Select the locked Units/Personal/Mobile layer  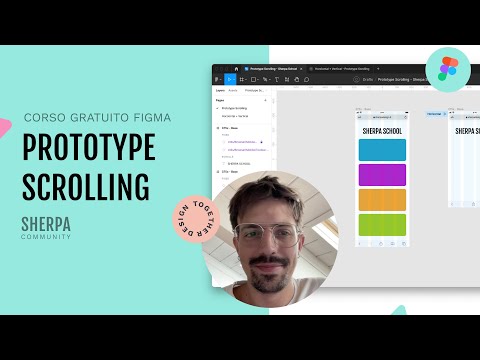click(x=242, y=142)
